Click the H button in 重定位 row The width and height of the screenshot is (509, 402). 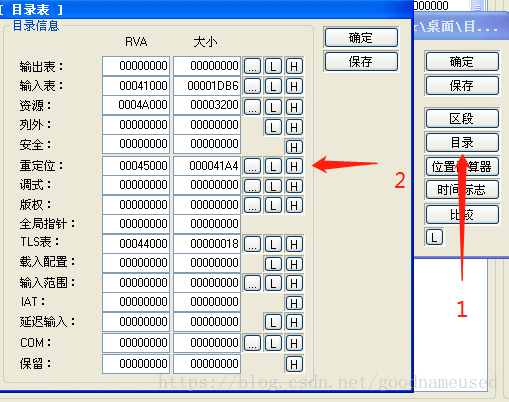coord(294,166)
